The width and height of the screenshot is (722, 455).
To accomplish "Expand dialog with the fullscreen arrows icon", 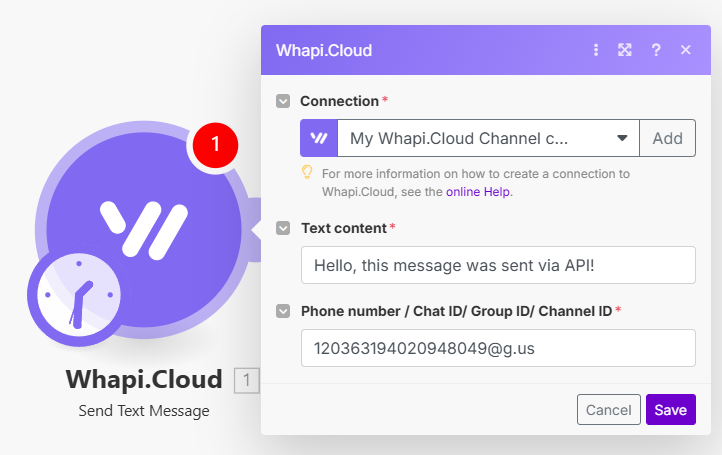I will (x=625, y=50).
